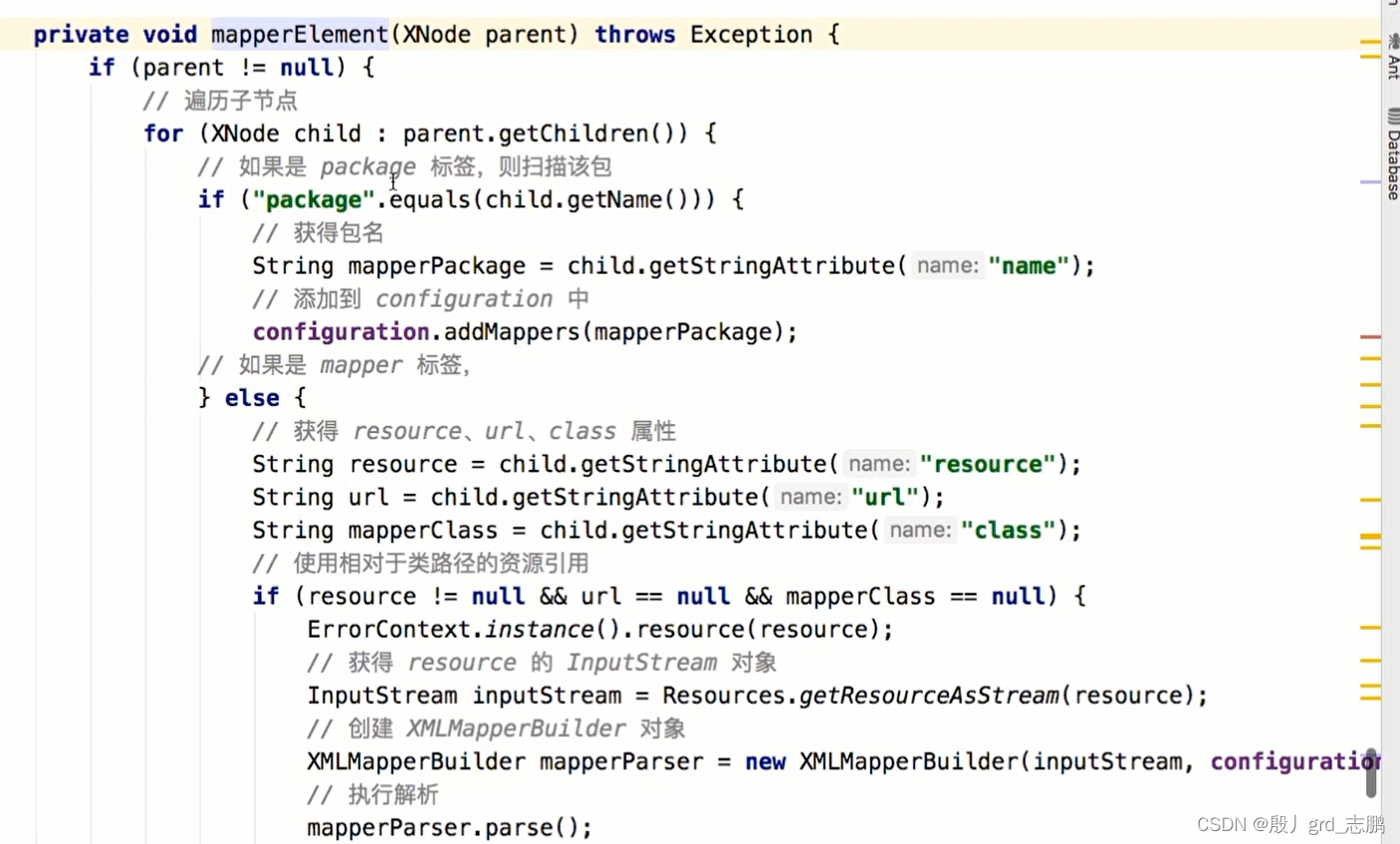Viewport: 1400px width, 844px height.
Task: Click 'parent != null' condition
Action: (x=238, y=68)
